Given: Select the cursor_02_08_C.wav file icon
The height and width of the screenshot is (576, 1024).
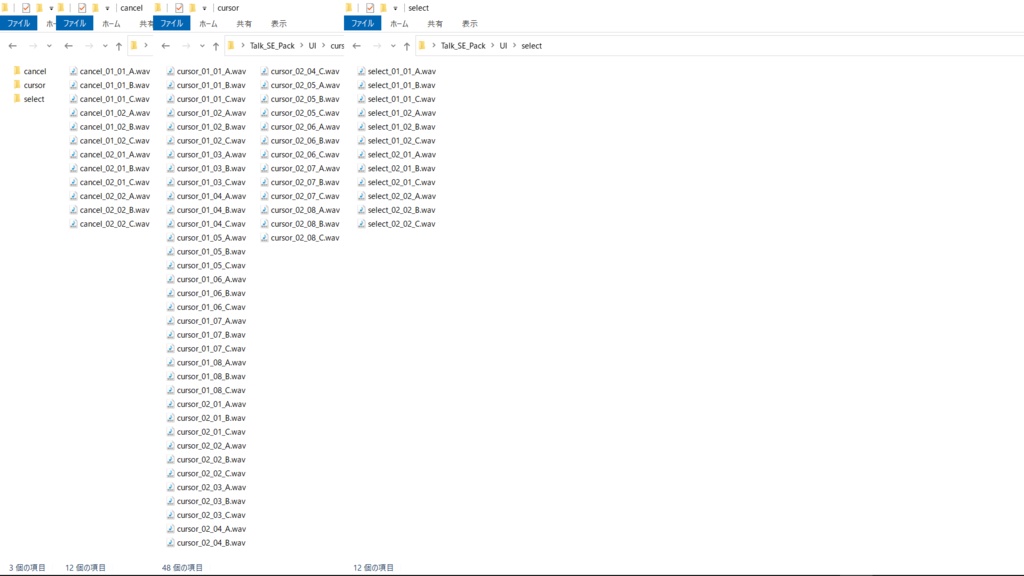Looking at the screenshot, I should (x=264, y=238).
